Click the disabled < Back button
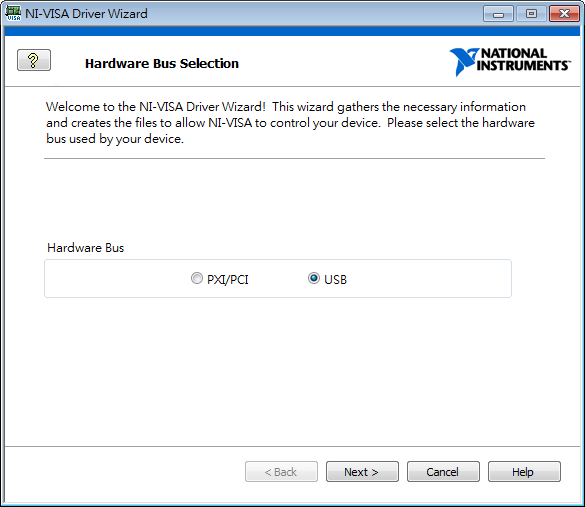Viewport: 585px width, 507px height. point(281,472)
